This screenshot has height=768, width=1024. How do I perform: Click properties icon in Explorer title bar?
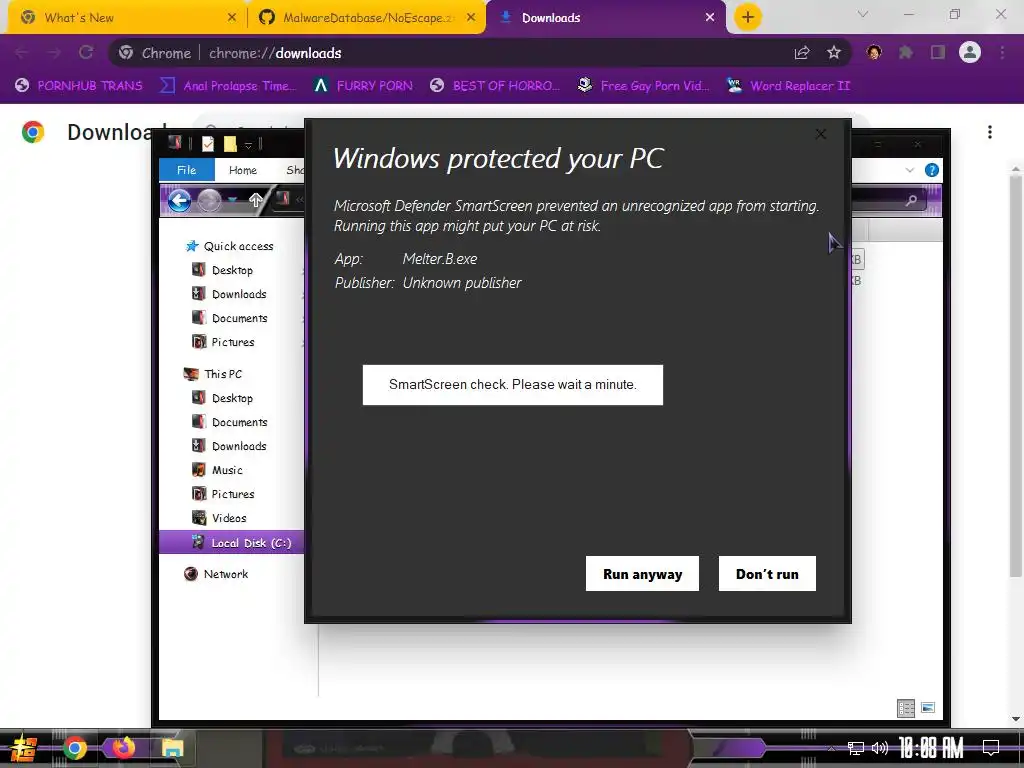[x=208, y=144]
